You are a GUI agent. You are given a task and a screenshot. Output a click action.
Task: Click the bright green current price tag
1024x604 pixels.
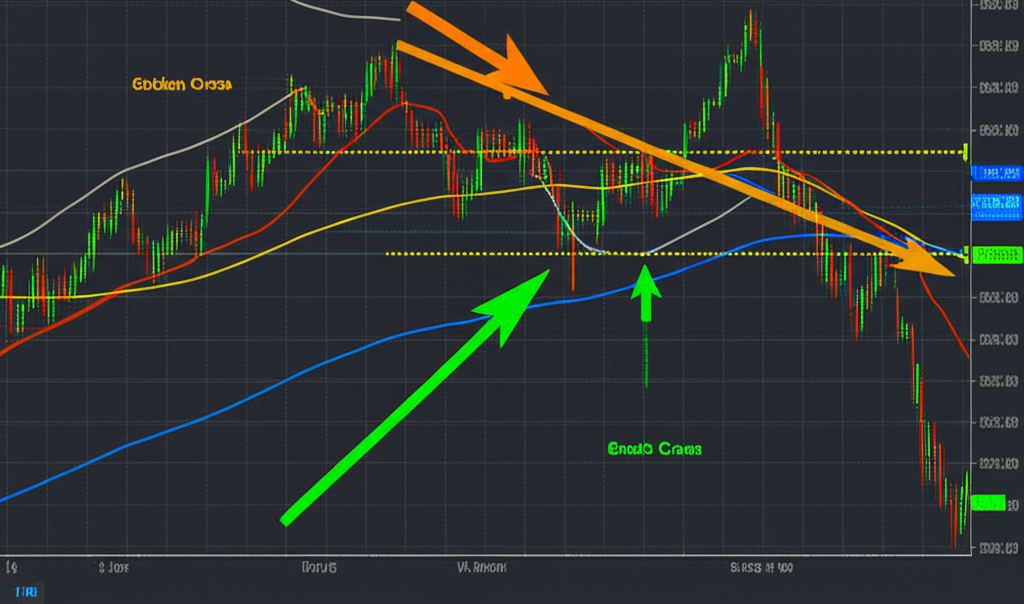coord(988,503)
